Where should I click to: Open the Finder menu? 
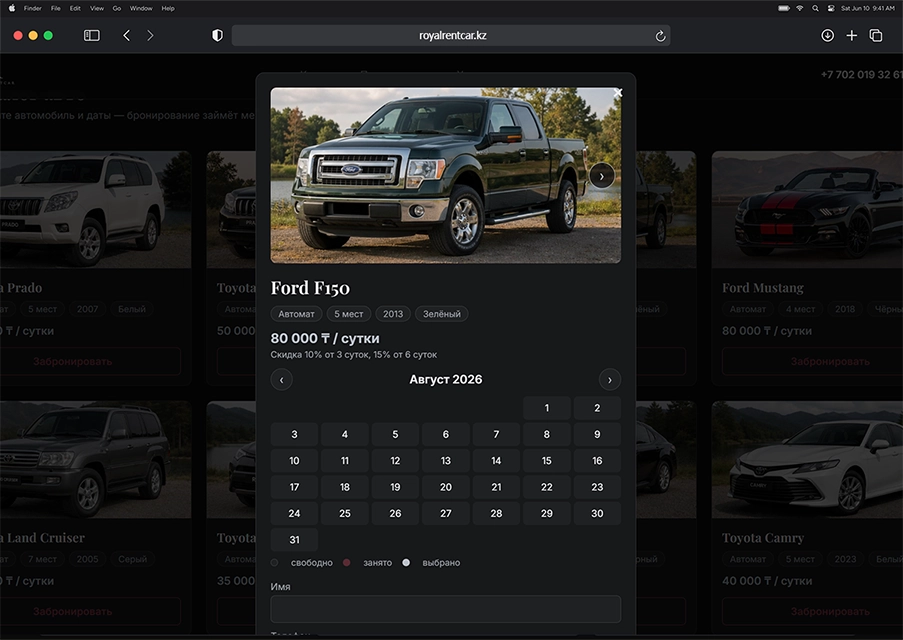[x=32, y=8]
